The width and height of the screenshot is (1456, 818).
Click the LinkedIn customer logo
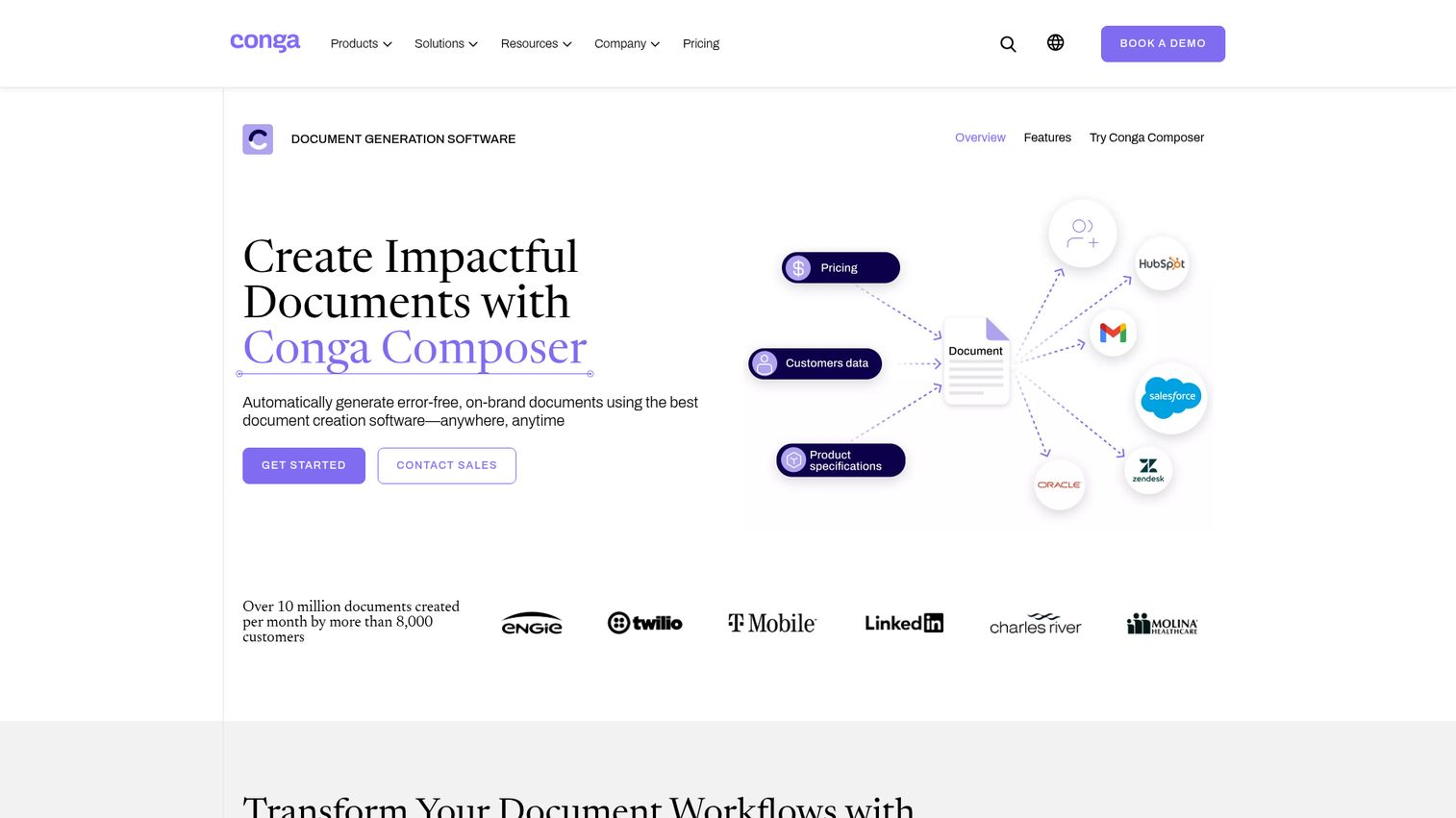pos(904,623)
